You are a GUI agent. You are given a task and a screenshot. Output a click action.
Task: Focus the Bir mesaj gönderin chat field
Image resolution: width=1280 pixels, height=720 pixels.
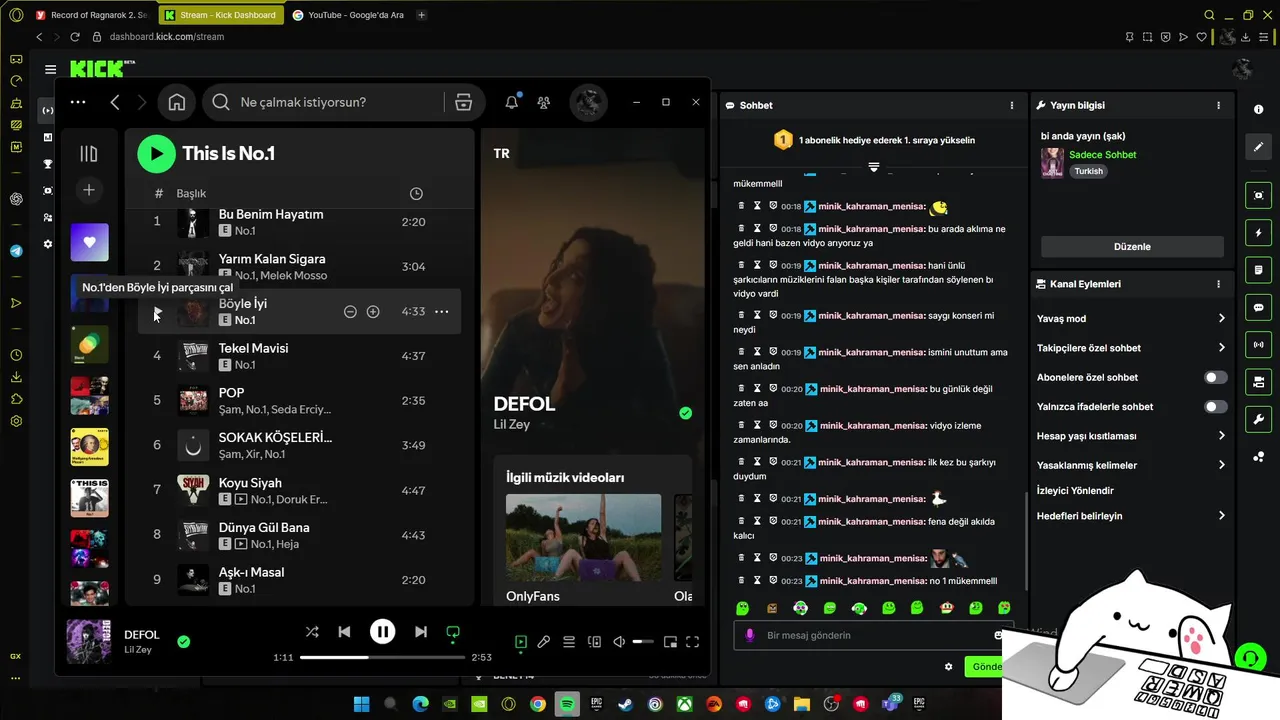coord(875,635)
